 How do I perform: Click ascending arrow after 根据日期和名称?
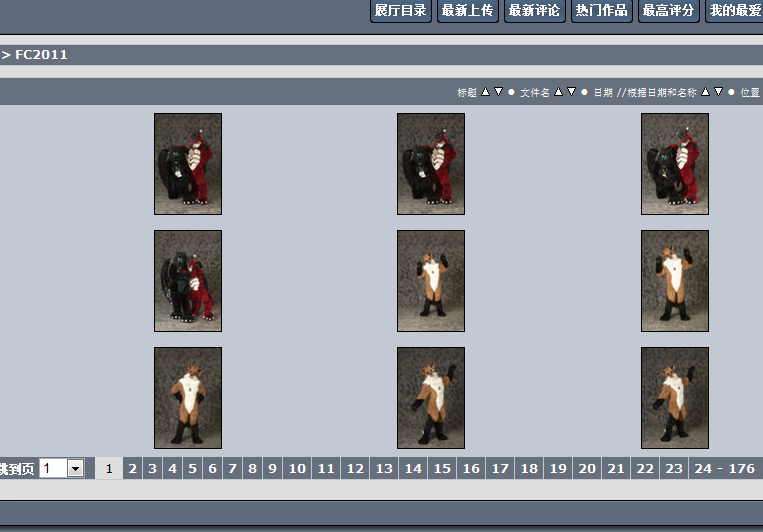point(706,92)
